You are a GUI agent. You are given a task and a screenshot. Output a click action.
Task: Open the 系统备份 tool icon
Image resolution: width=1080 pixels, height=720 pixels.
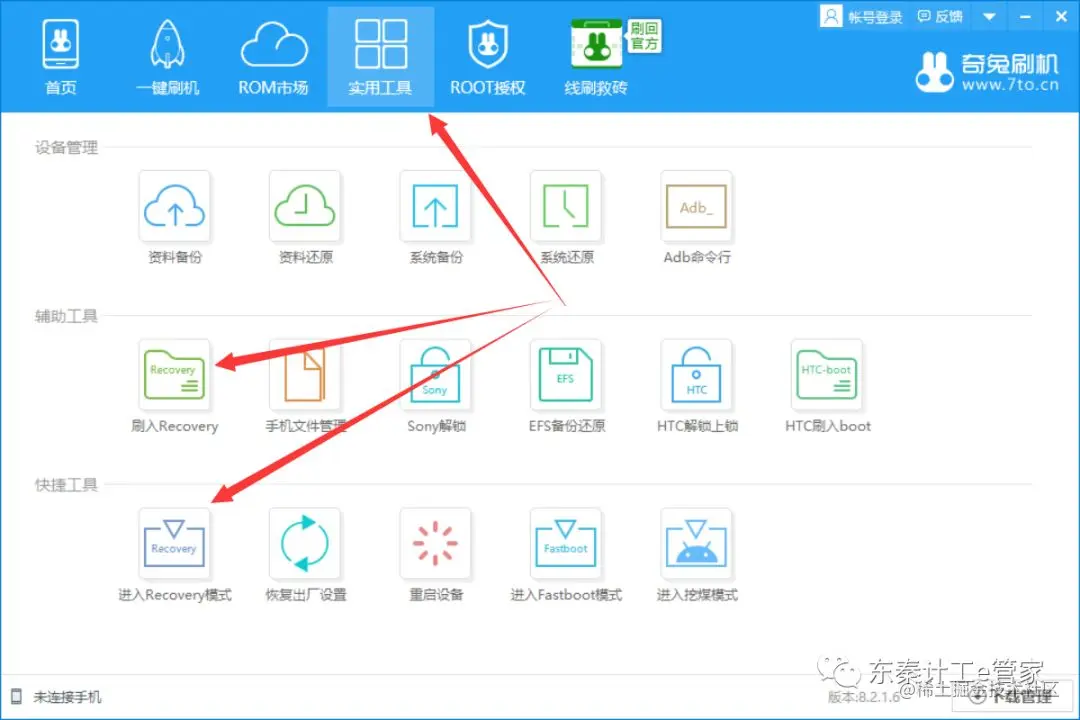[x=435, y=205]
